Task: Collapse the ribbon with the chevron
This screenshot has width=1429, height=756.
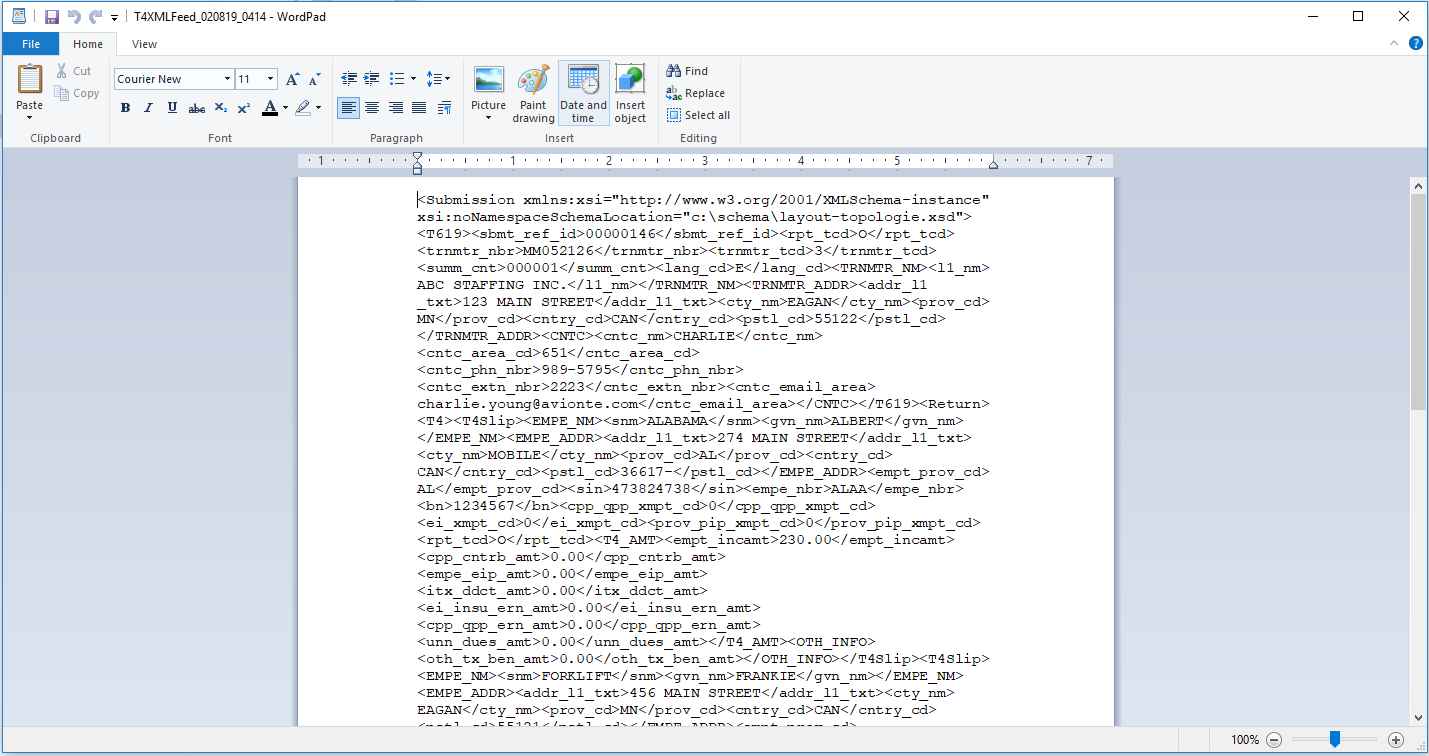Action: [1395, 43]
